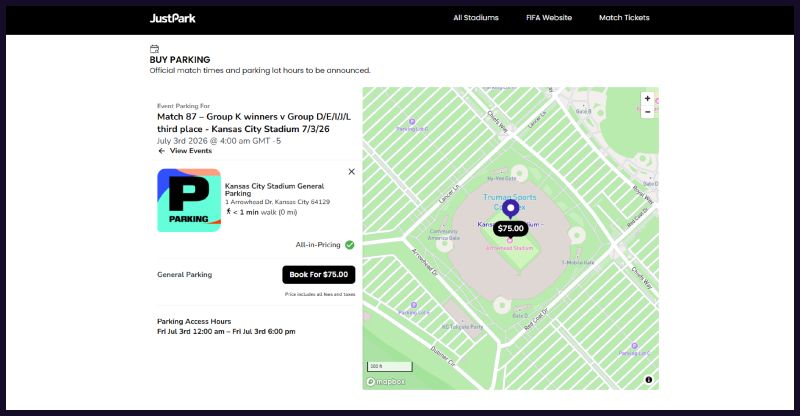The image size is (800, 416).
Task: Zoom in on the map
Action: coord(647,98)
